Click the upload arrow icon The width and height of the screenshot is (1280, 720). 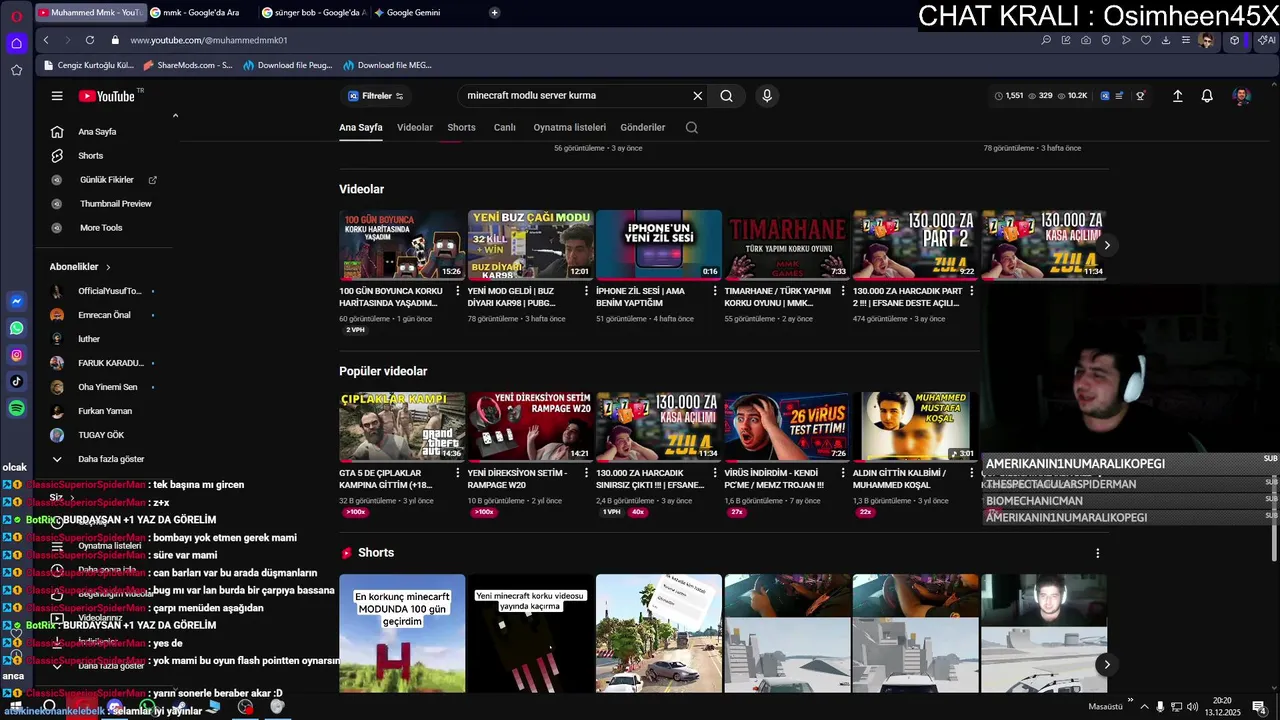(1178, 96)
